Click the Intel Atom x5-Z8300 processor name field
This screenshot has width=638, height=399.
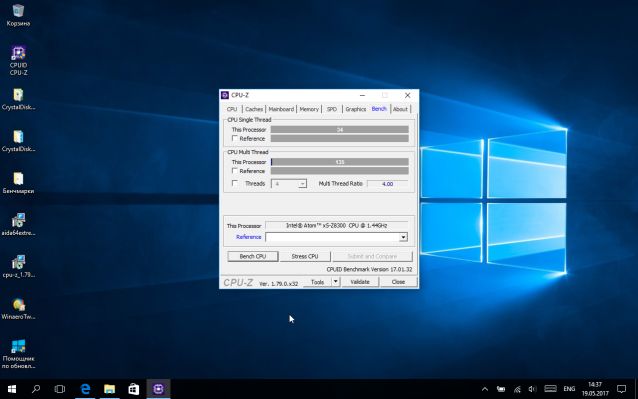[336, 225]
